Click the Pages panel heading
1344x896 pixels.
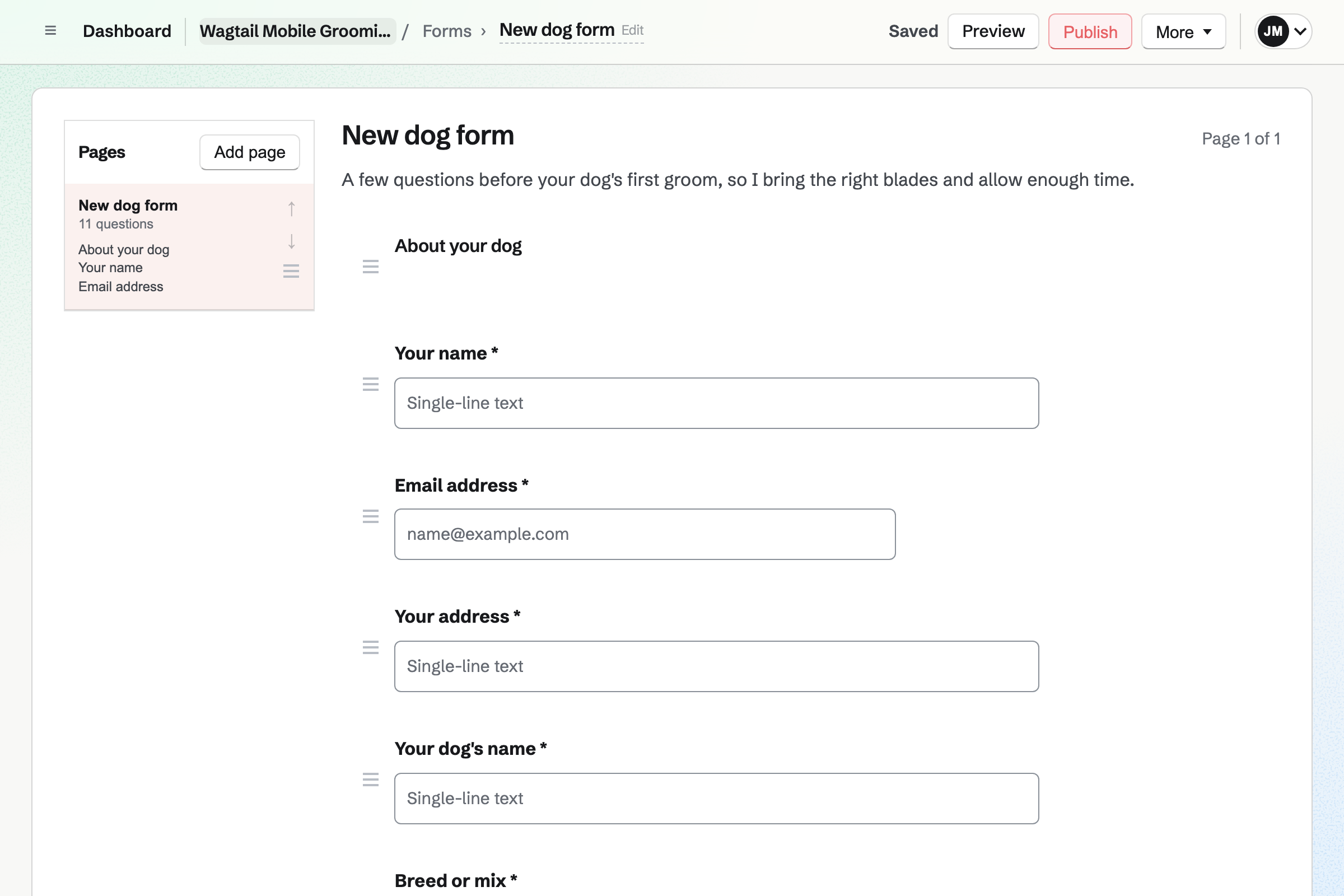102,152
